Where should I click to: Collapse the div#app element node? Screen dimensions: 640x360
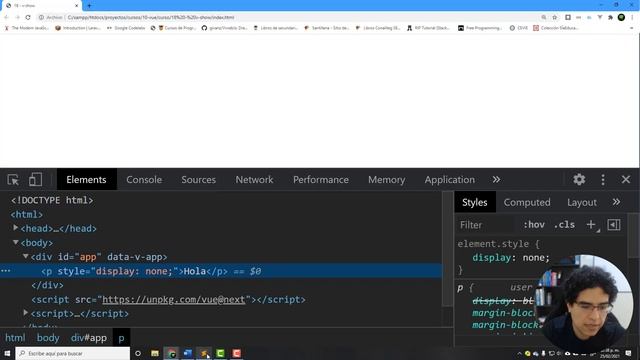pyautogui.click(x=26, y=256)
